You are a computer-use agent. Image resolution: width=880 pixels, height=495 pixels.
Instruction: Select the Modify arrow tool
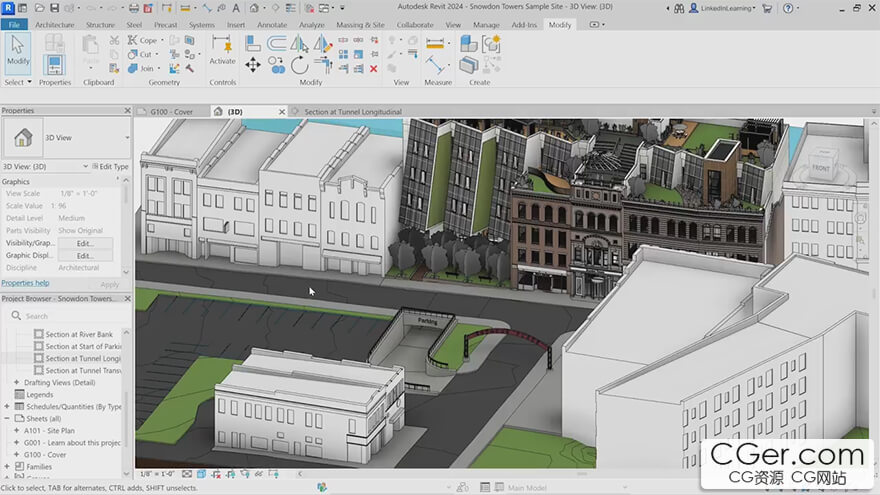click(x=18, y=53)
